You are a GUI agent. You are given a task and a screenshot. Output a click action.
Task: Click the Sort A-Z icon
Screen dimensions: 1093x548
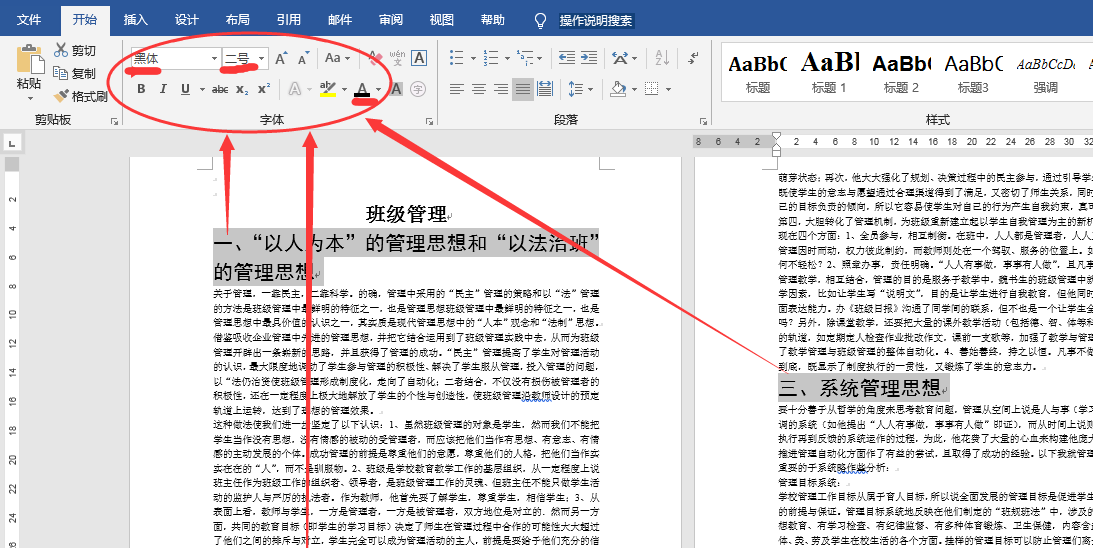[x=661, y=58]
